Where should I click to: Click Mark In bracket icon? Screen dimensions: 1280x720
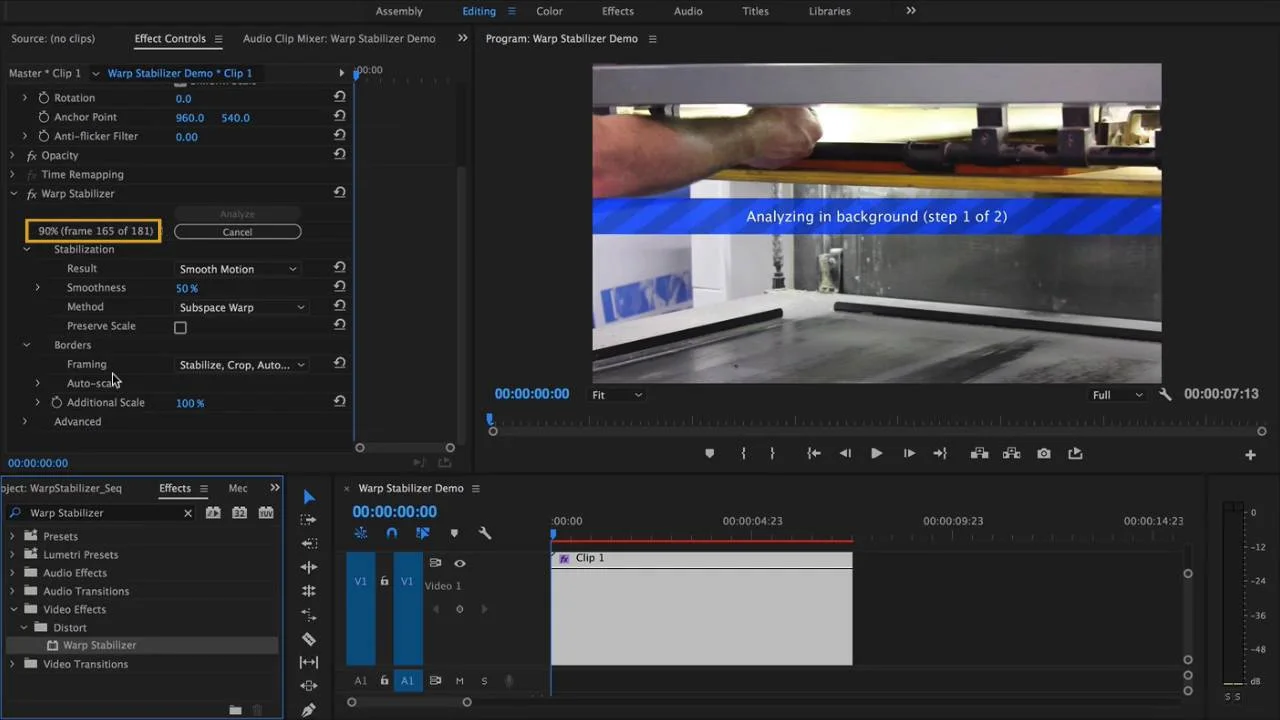743,453
